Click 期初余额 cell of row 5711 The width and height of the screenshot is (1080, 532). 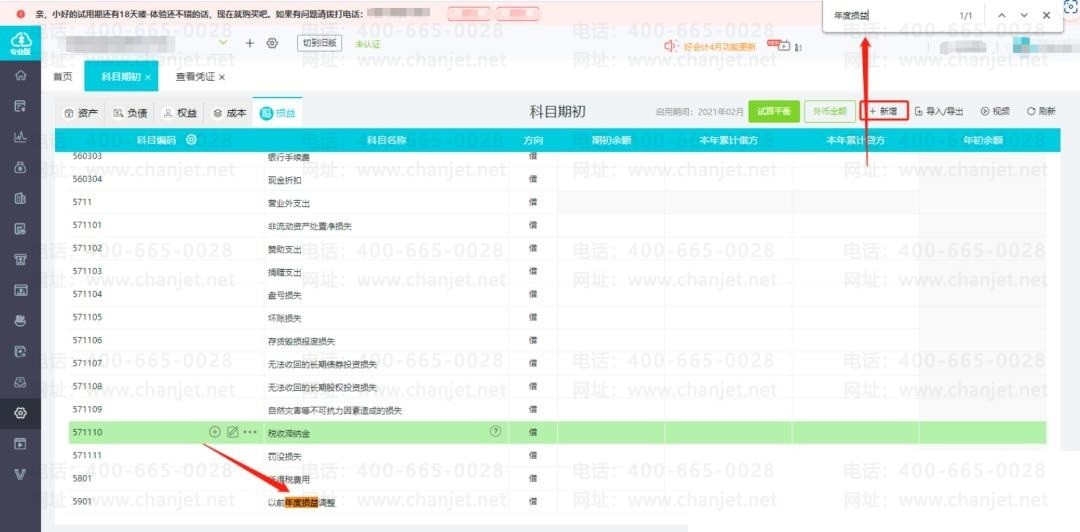pos(611,203)
